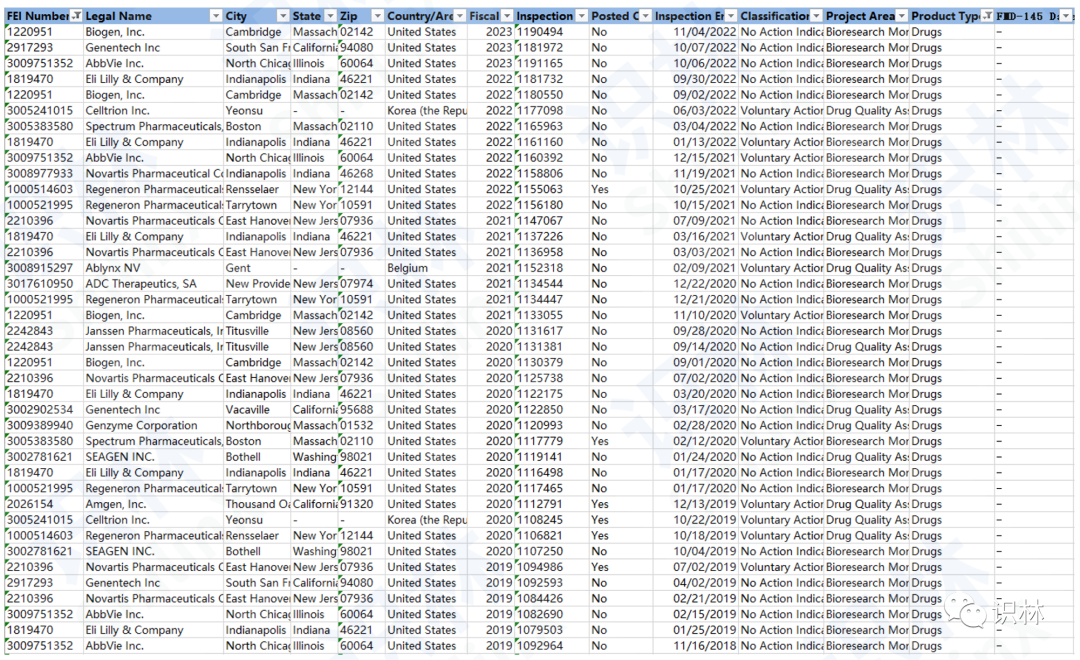Open the FEI Number column filter dropdown

pos(76,16)
